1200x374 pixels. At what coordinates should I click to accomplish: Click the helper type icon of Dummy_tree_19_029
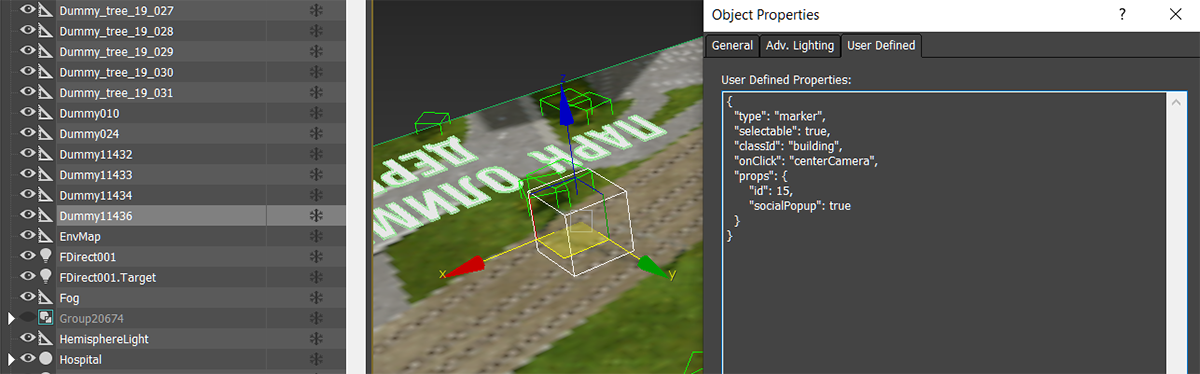(45, 51)
